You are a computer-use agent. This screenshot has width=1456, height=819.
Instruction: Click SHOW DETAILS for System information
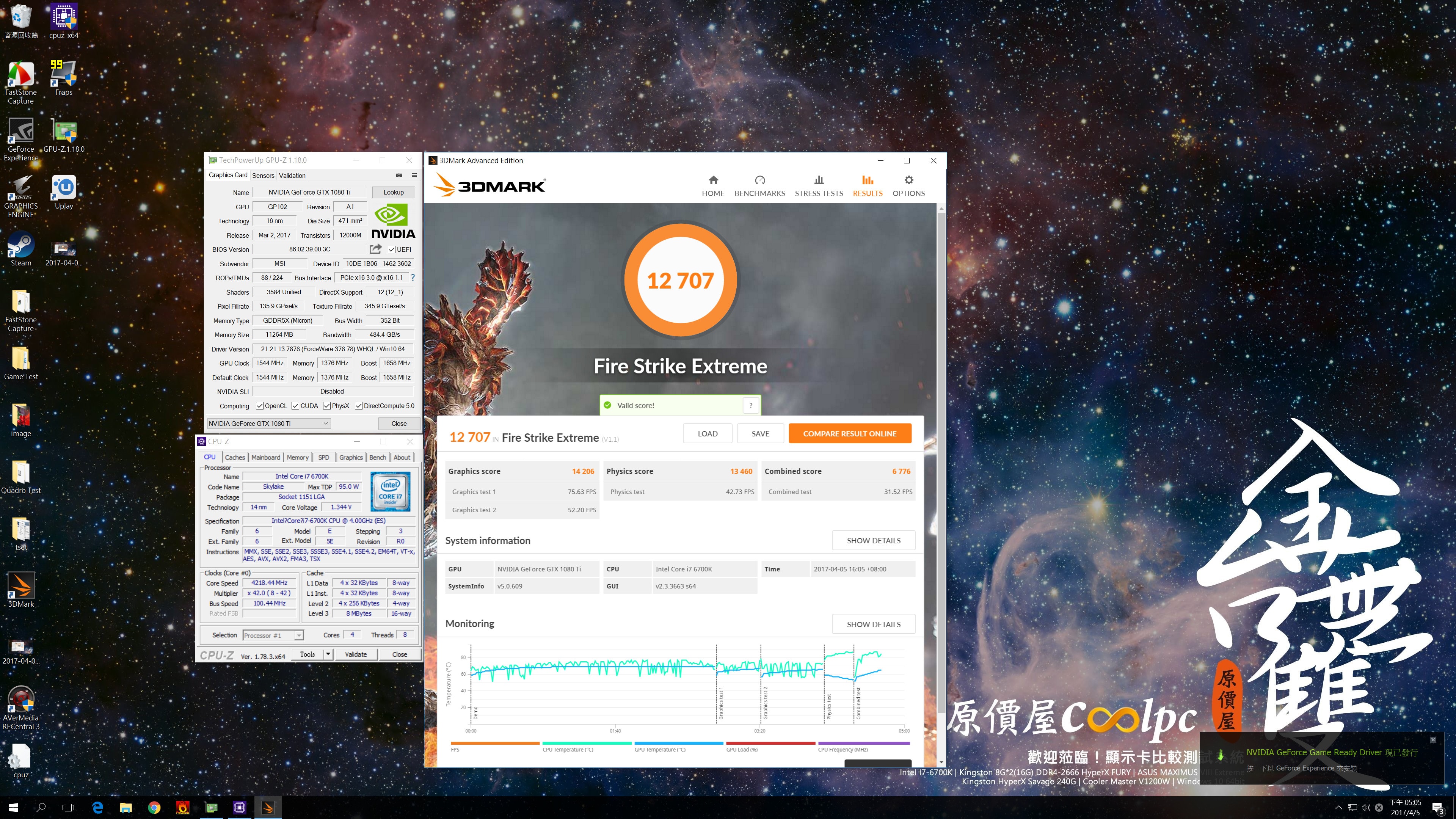(873, 540)
